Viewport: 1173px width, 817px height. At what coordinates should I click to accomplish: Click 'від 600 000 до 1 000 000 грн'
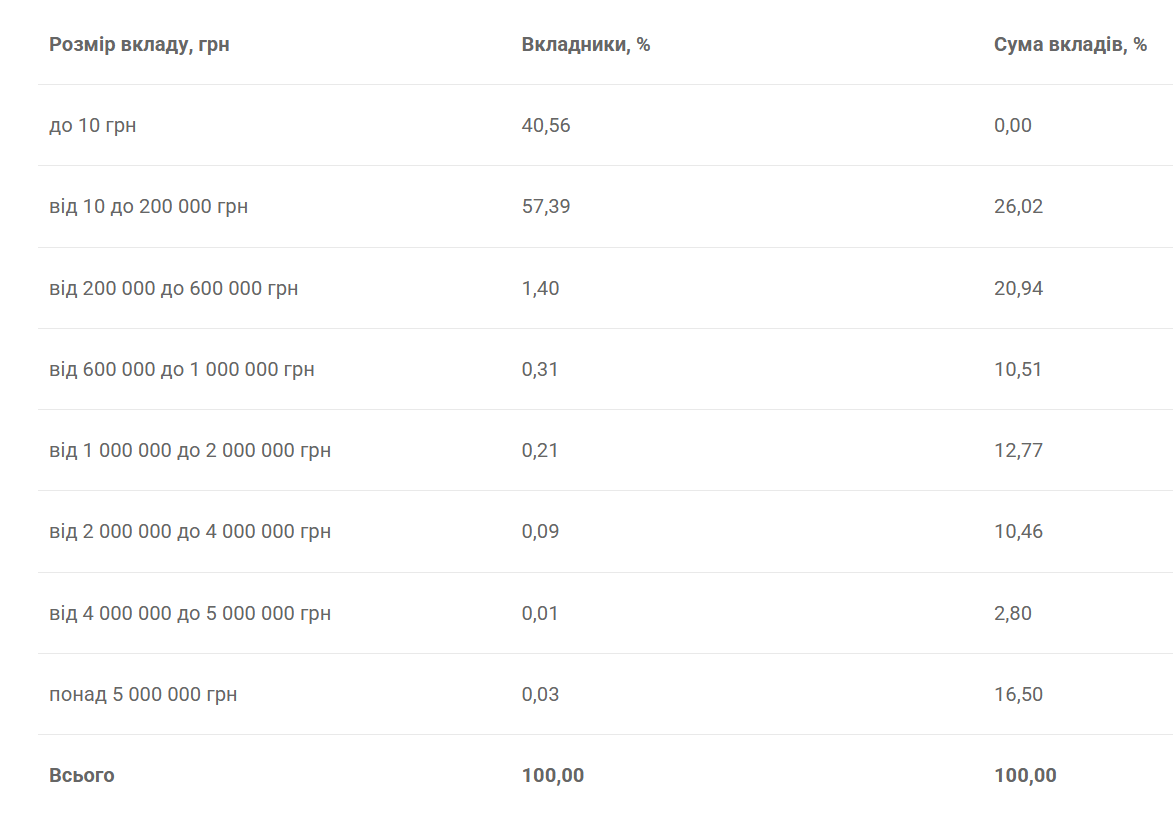point(181,370)
